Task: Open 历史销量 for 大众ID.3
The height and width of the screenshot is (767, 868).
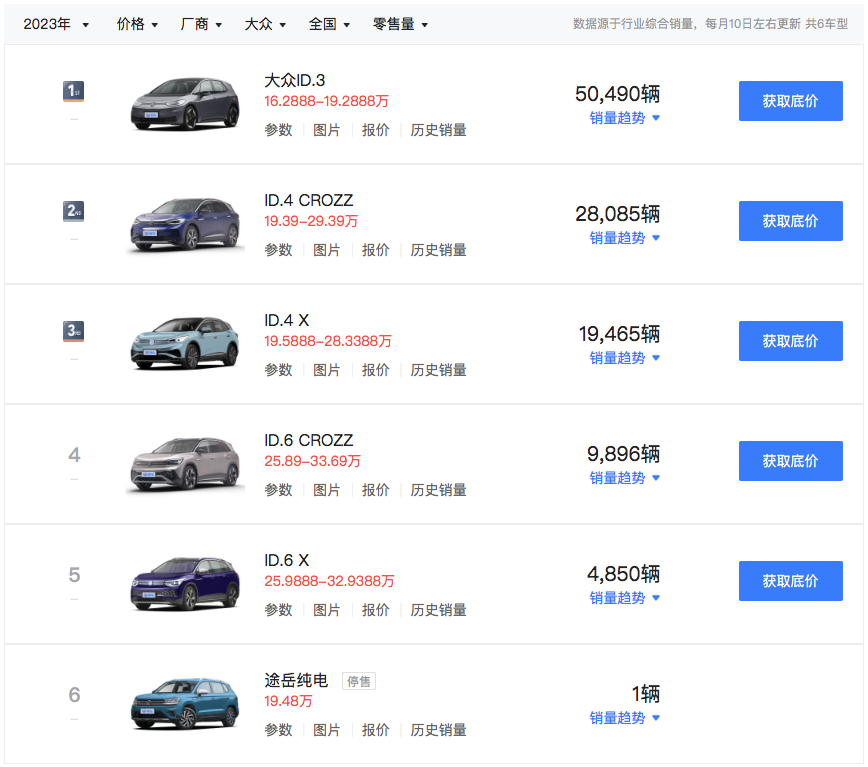Action: [438, 130]
